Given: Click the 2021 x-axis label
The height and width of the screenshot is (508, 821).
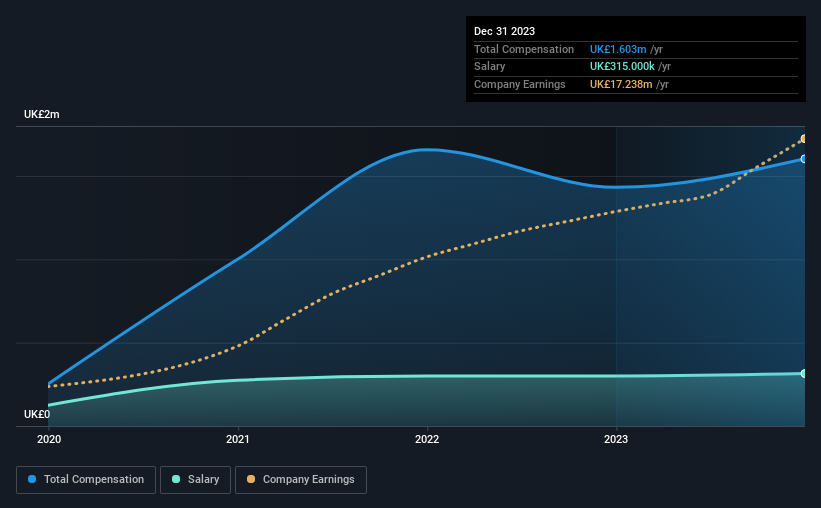Looking at the screenshot, I should click(238, 439).
